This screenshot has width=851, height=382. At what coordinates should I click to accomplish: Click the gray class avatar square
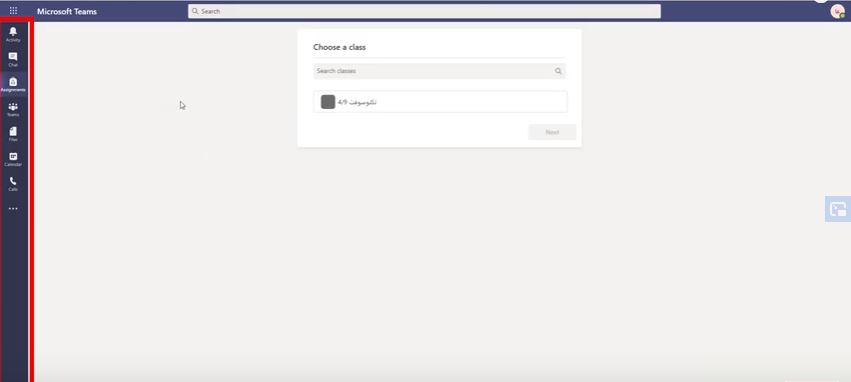point(328,102)
